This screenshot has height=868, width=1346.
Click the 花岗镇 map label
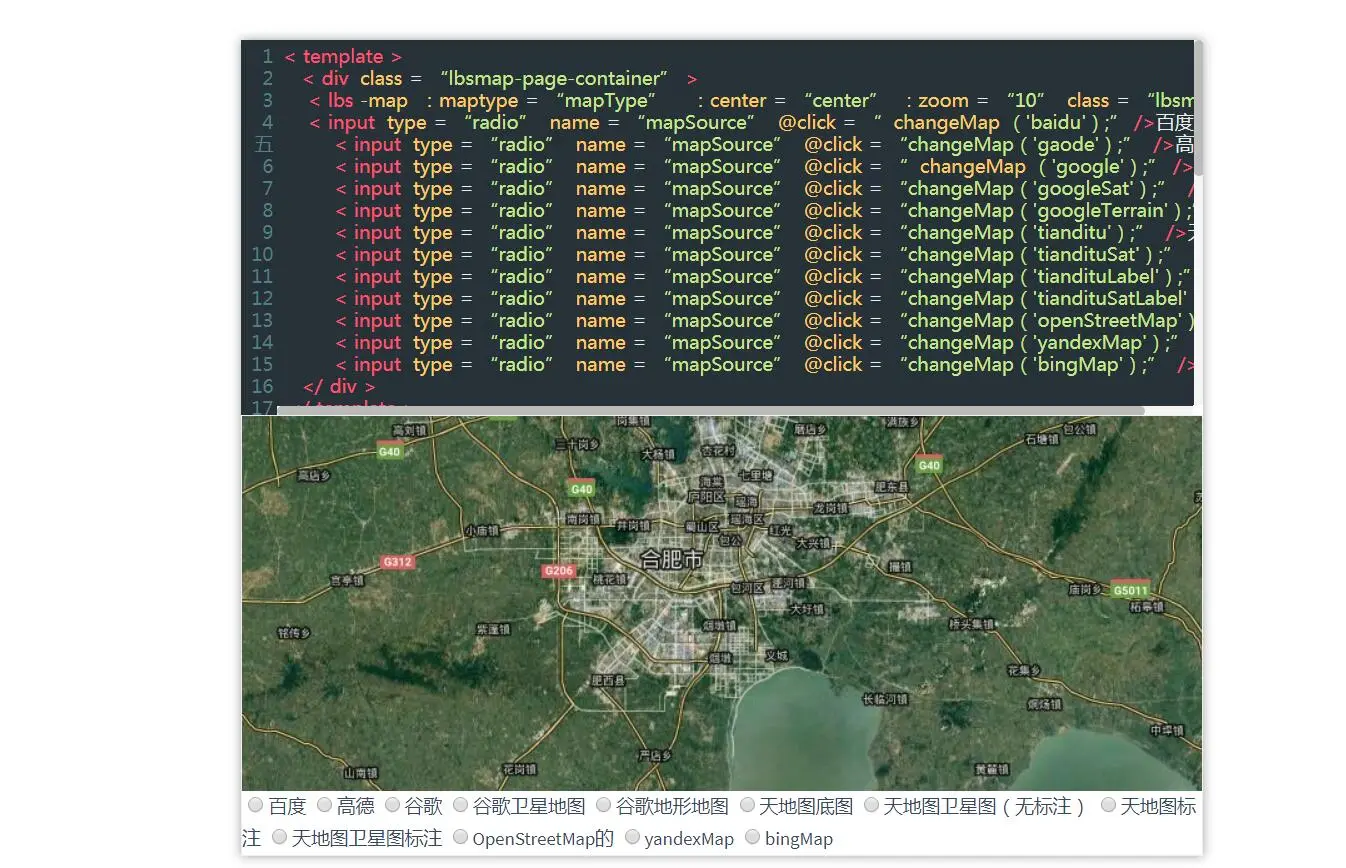[x=519, y=769]
